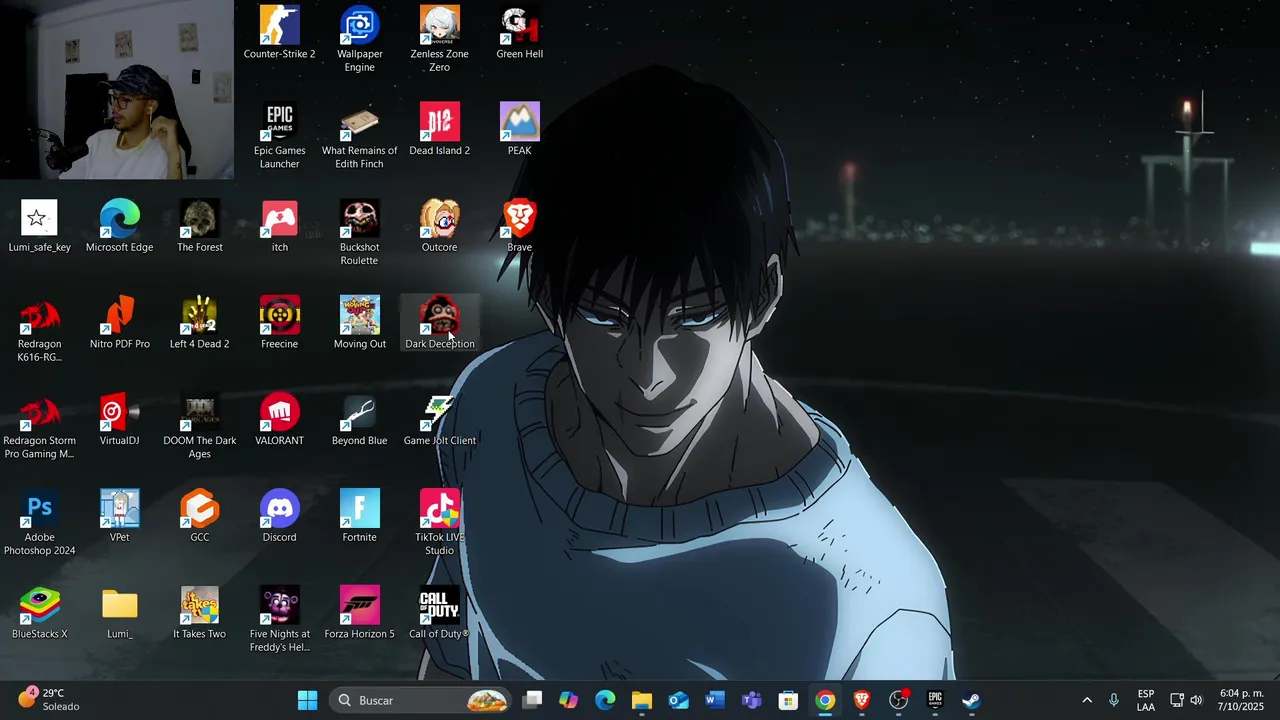Open the 29°C Soleado weather widget
This screenshot has height=720, width=1280.
48,699
